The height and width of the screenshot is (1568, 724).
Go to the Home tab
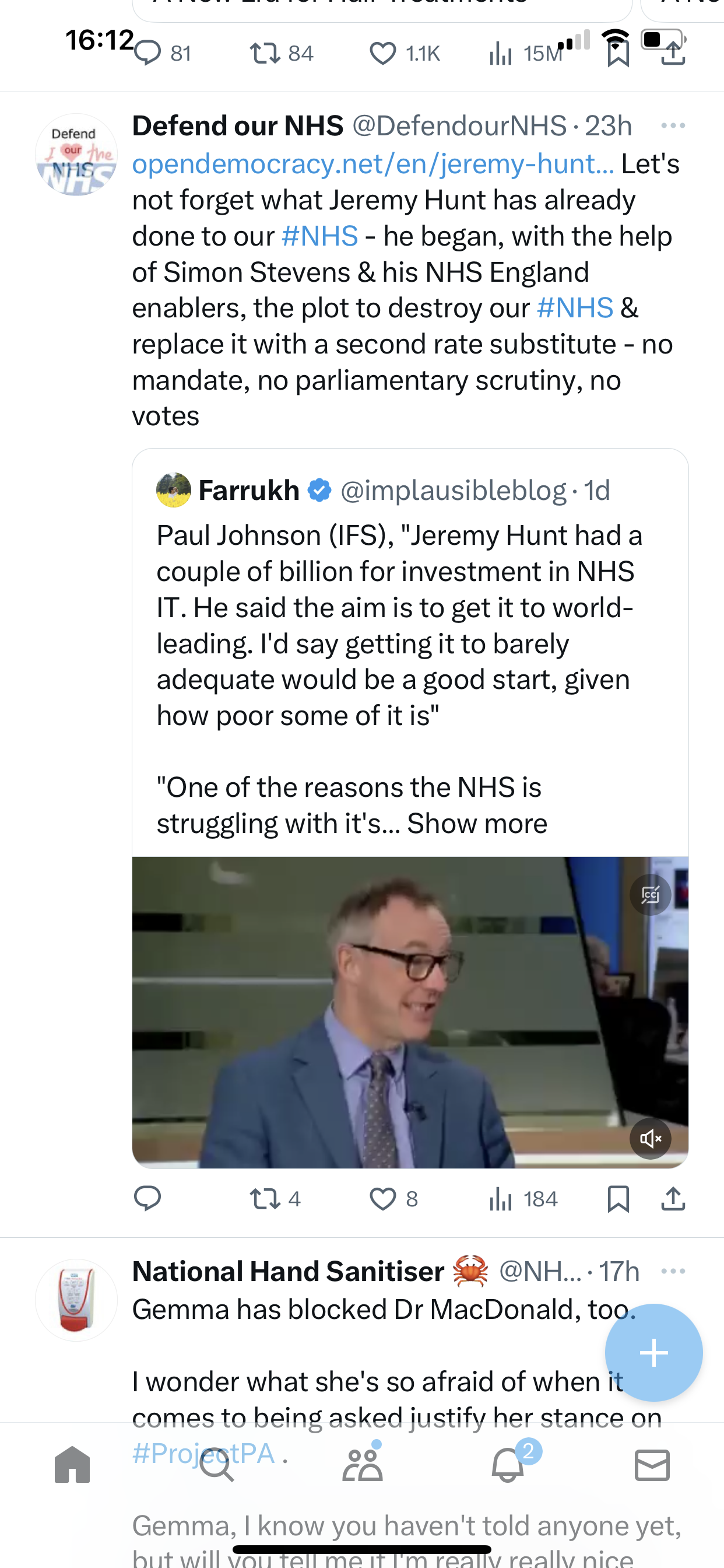tap(72, 1465)
